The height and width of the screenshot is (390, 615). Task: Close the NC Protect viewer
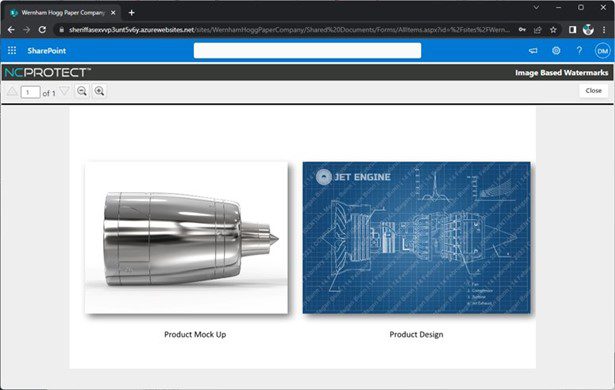click(593, 91)
